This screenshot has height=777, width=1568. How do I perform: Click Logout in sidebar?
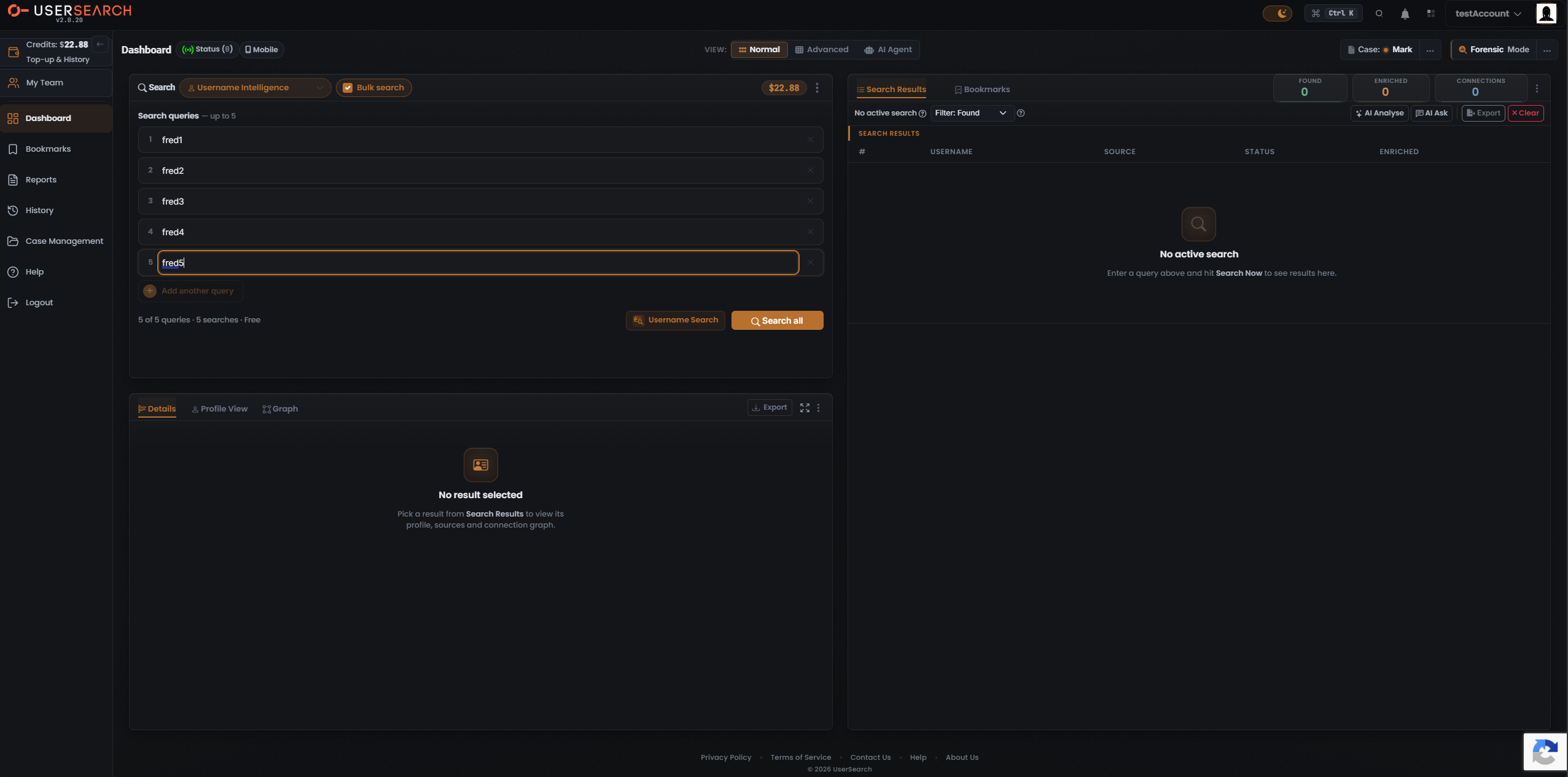point(56,302)
